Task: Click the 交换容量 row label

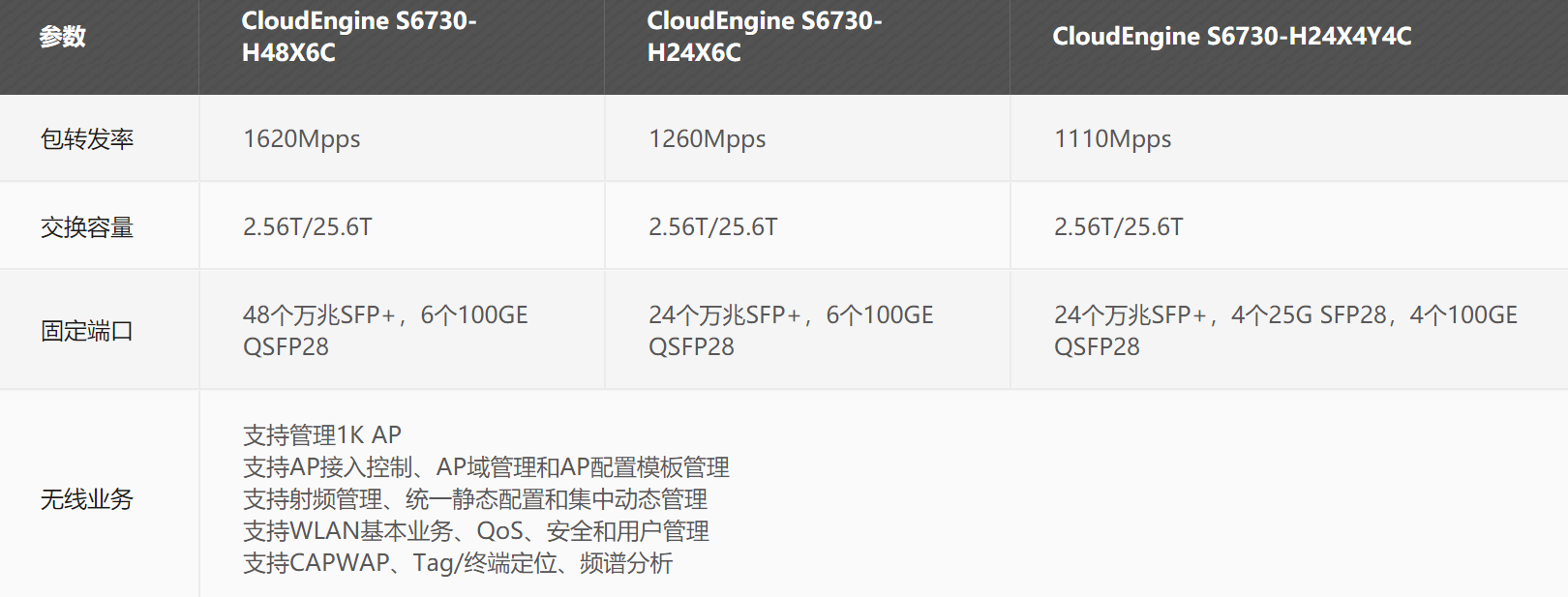Action: tap(87, 227)
